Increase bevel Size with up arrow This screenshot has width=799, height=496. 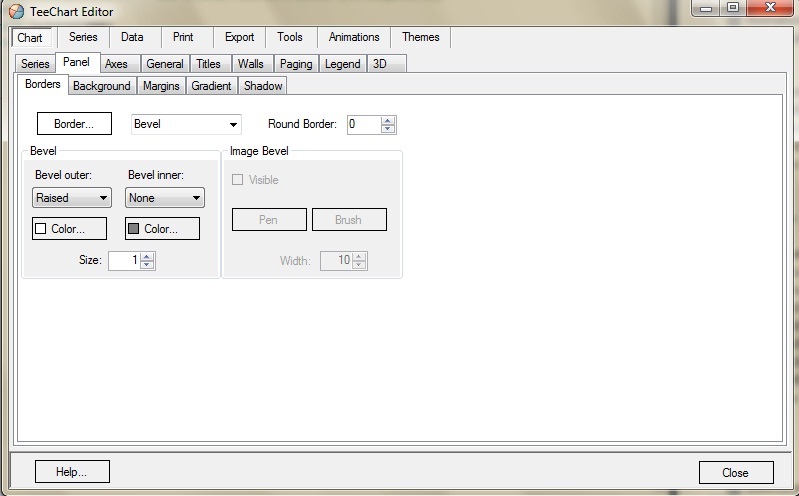point(147,257)
